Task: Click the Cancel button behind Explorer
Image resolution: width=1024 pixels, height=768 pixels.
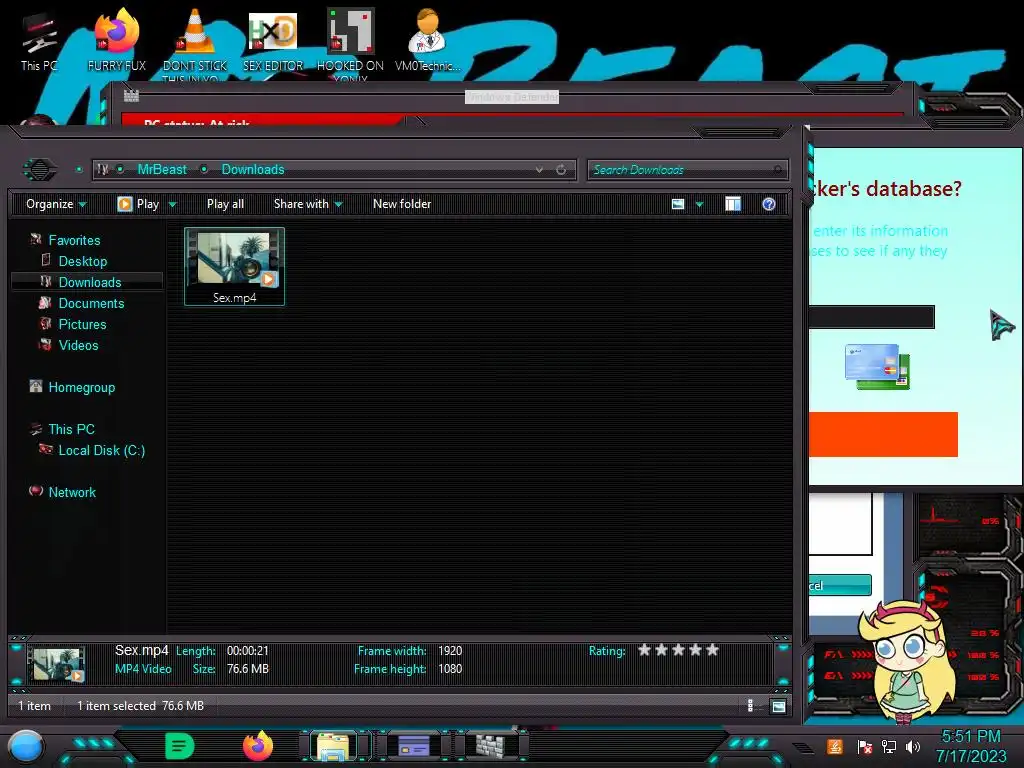Action: pos(840,585)
